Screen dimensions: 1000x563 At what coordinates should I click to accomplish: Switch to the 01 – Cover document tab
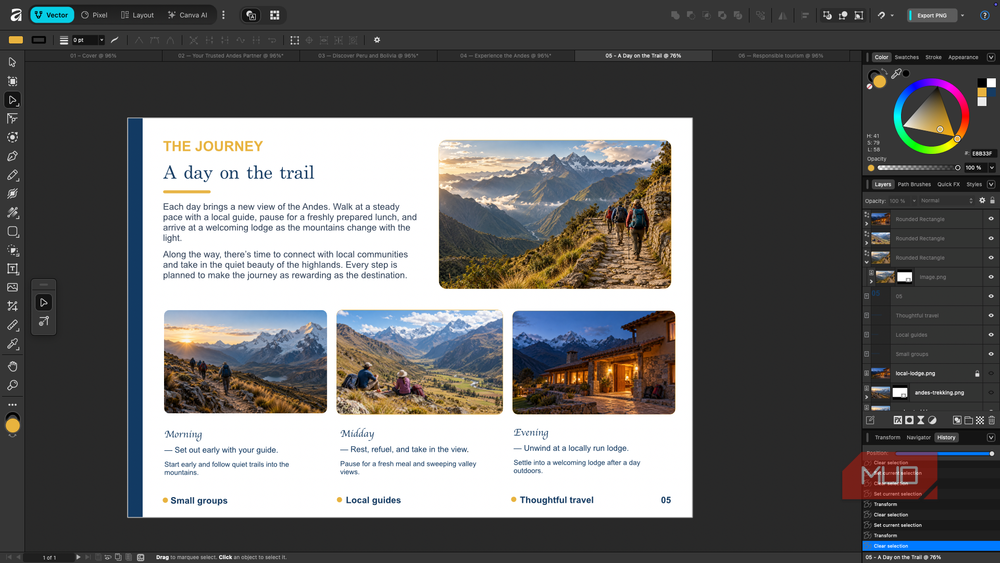[x=93, y=56]
